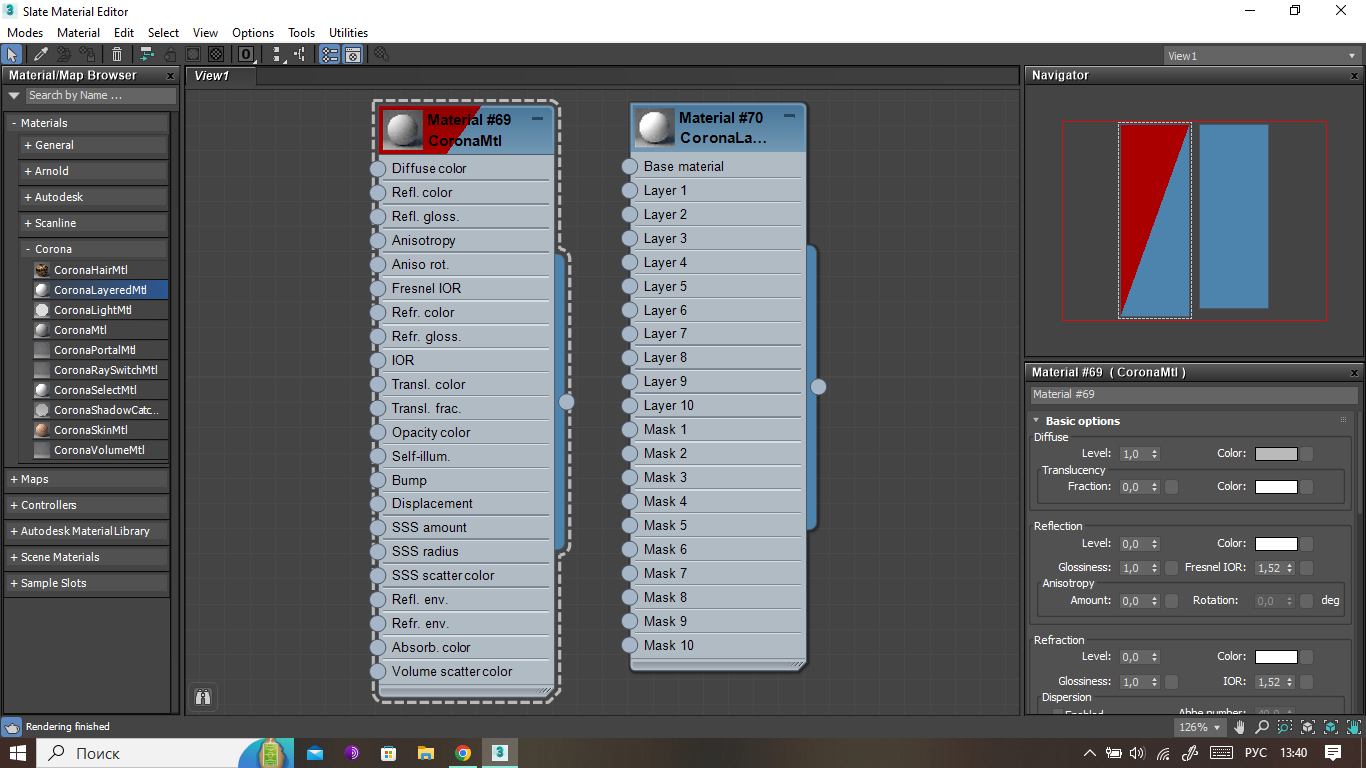Toggle the Parameter Editor panel icon
The height and width of the screenshot is (768, 1366).
(x=352, y=54)
